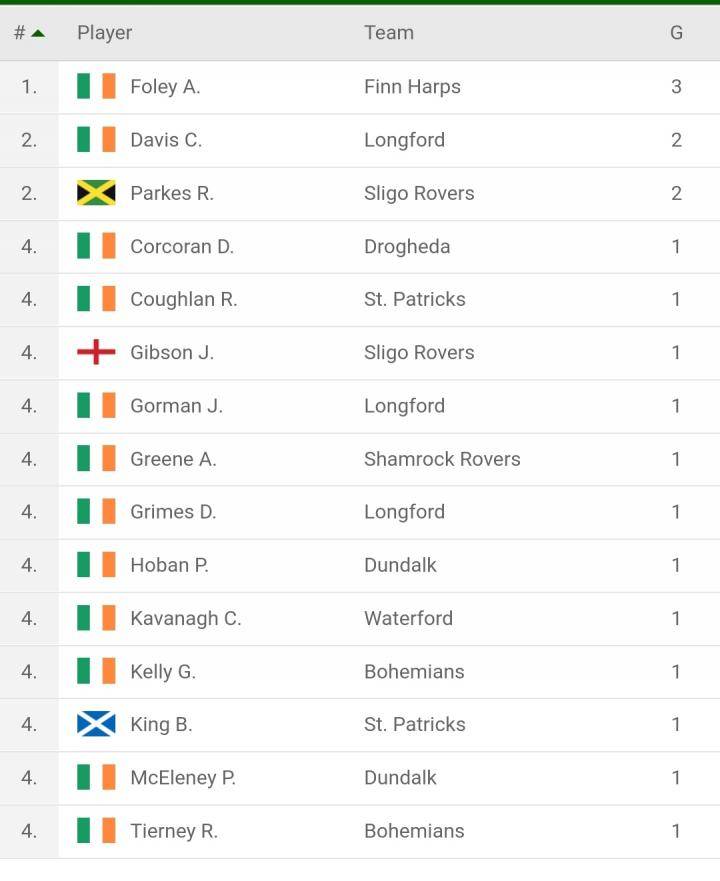Click the Scotland flag beside King B.

96,724
